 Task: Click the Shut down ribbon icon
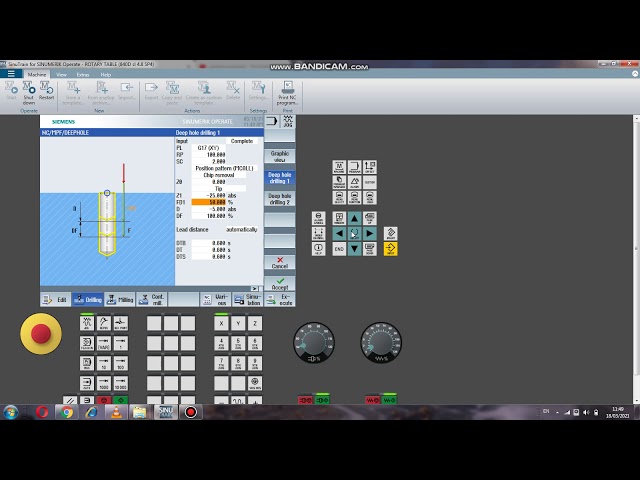point(28,92)
